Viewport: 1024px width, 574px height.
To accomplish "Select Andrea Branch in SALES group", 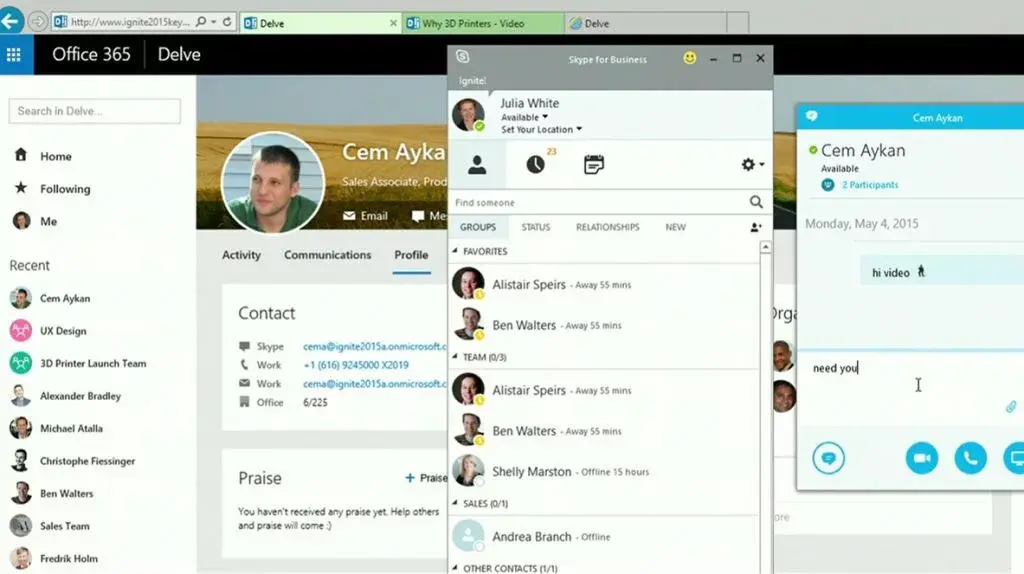I will point(604,536).
